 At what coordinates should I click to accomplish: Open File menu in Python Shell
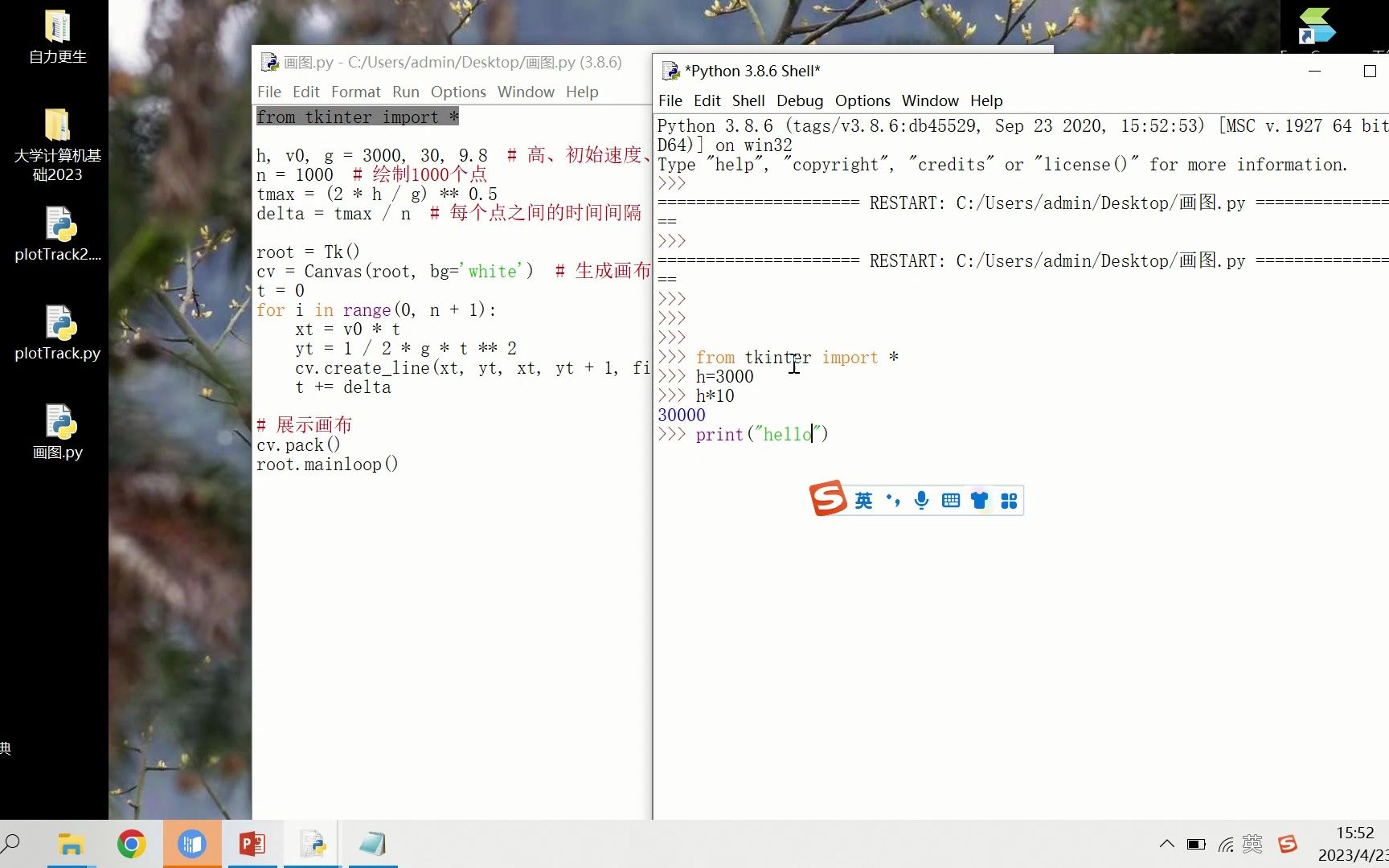tap(670, 100)
